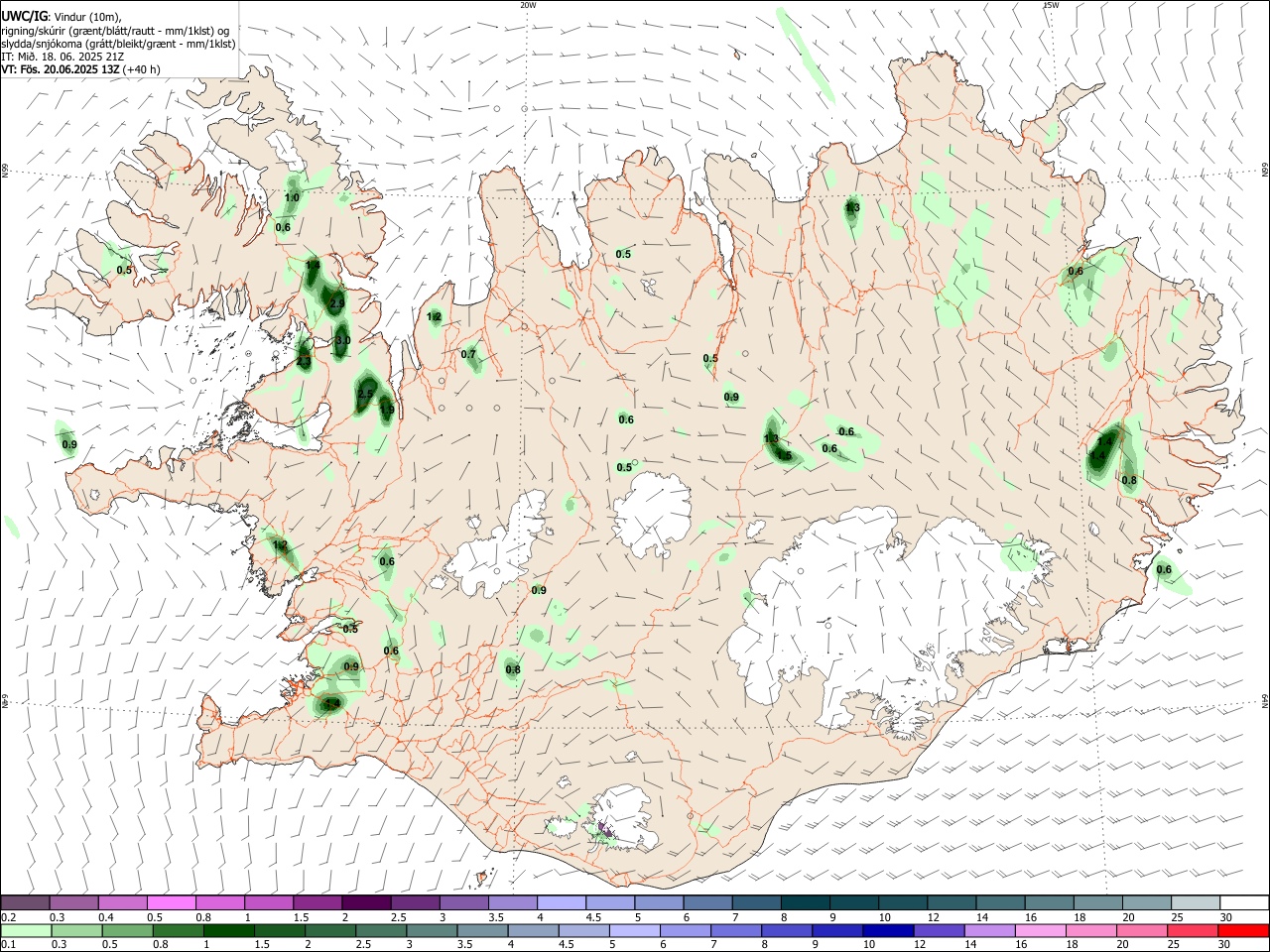Click the 25 label under the top legend row
This screenshot has width=1270, height=952.
coord(1176,917)
